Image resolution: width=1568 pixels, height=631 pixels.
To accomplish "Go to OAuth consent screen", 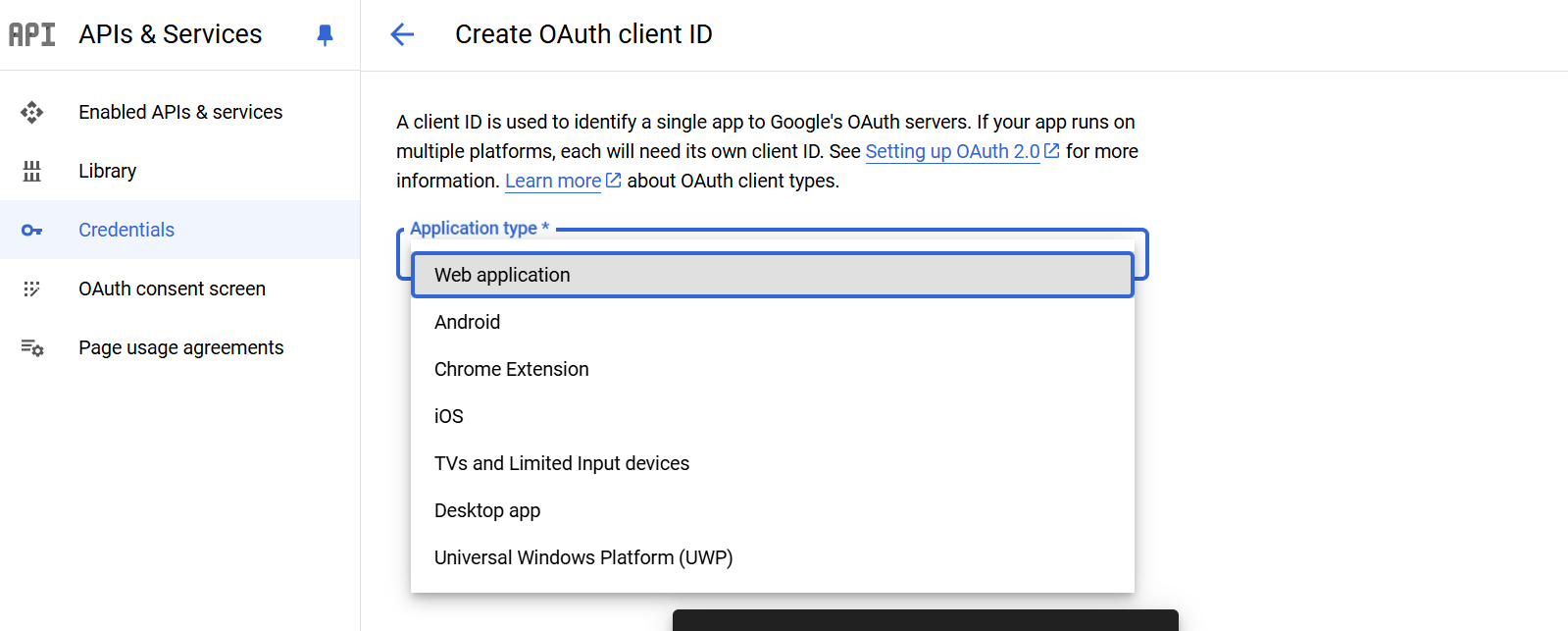I will (x=172, y=289).
